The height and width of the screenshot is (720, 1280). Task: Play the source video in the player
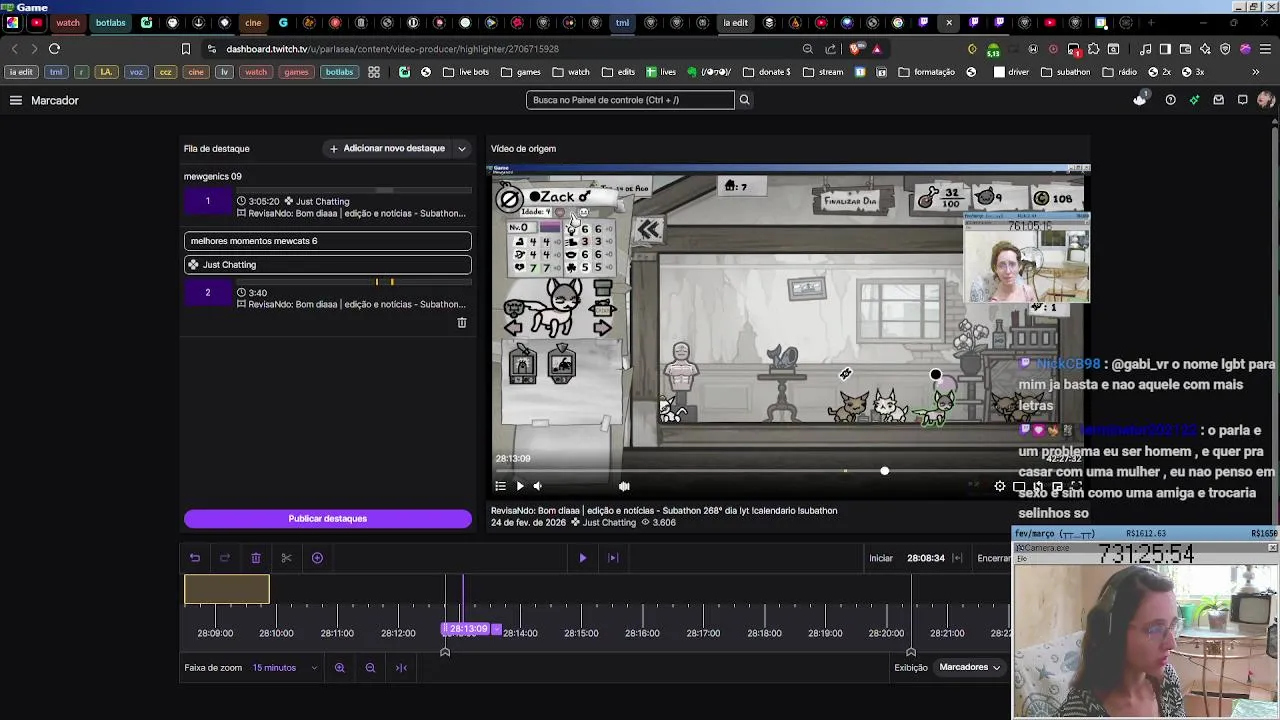520,486
